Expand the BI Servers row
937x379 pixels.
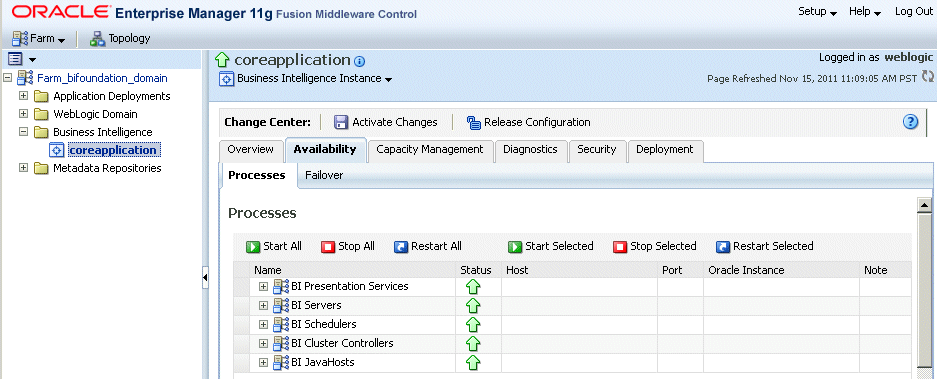tap(263, 306)
